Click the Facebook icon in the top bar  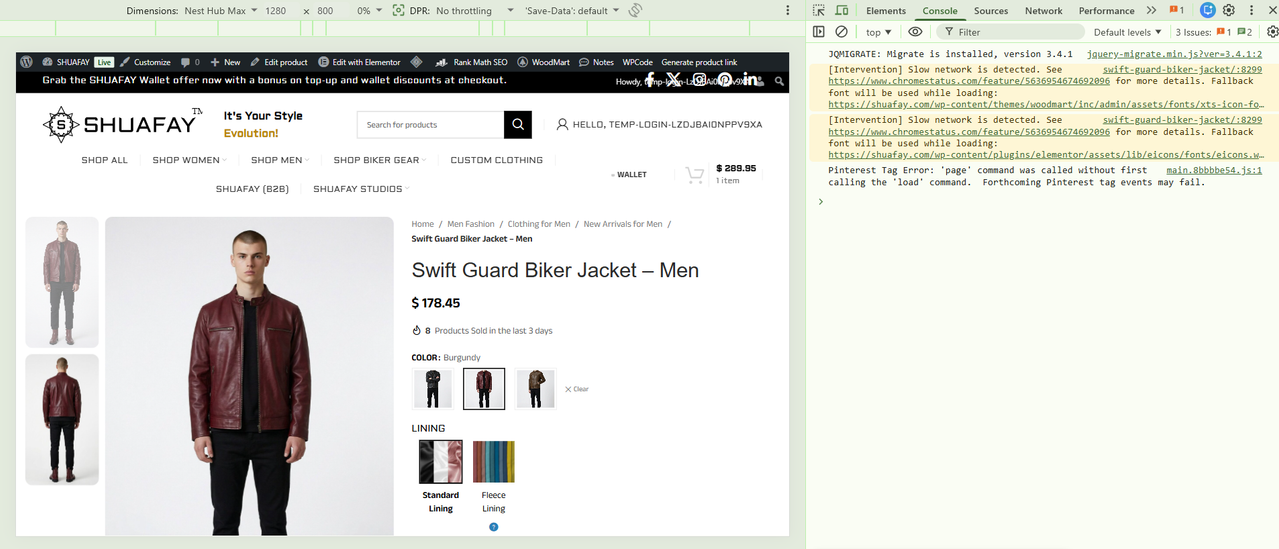(x=650, y=79)
